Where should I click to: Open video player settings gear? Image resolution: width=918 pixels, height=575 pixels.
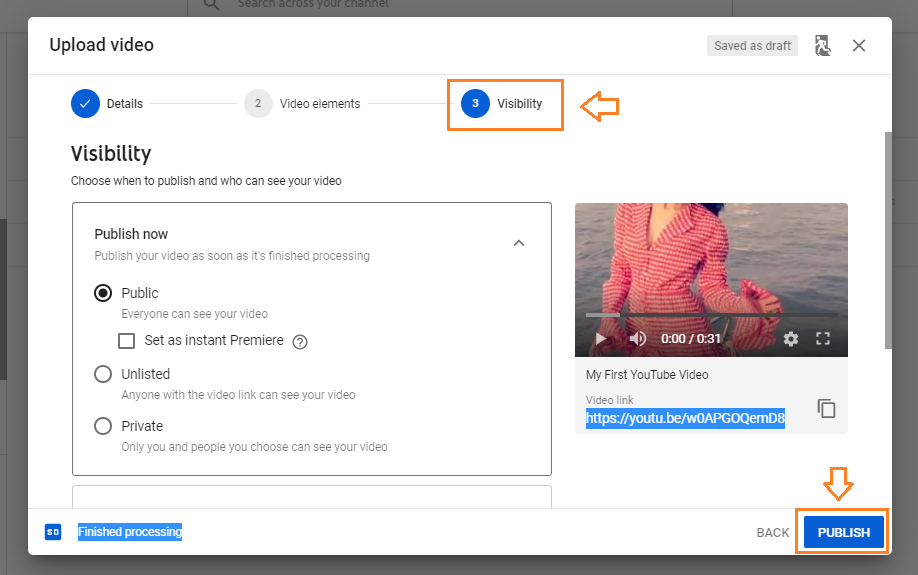point(791,339)
